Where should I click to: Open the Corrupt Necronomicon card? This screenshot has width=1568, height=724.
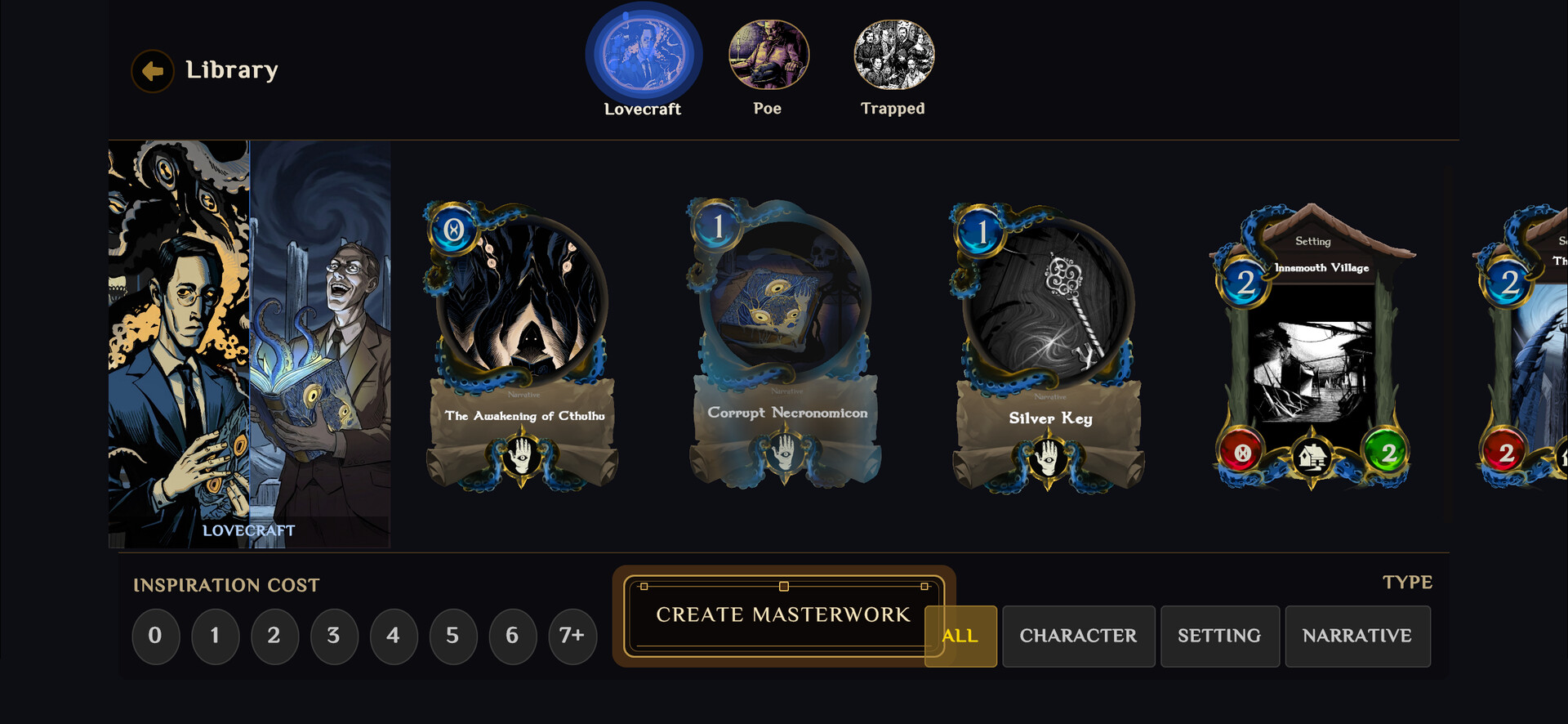coord(784,343)
